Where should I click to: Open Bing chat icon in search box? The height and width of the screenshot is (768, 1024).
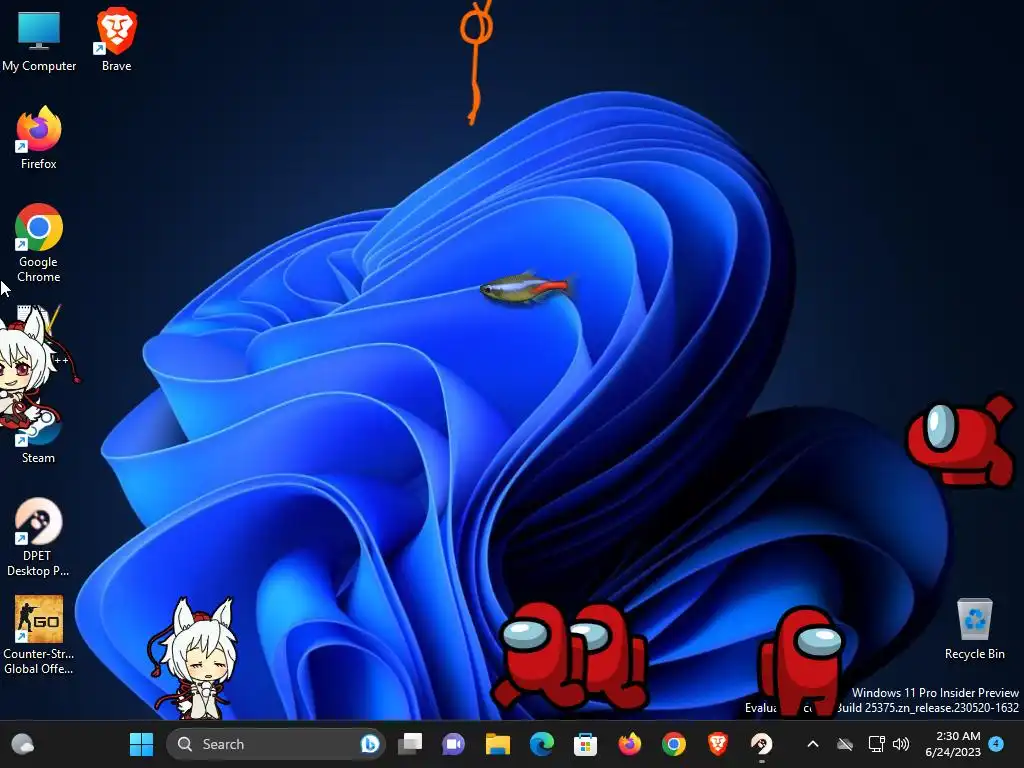(x=370, y=744)
